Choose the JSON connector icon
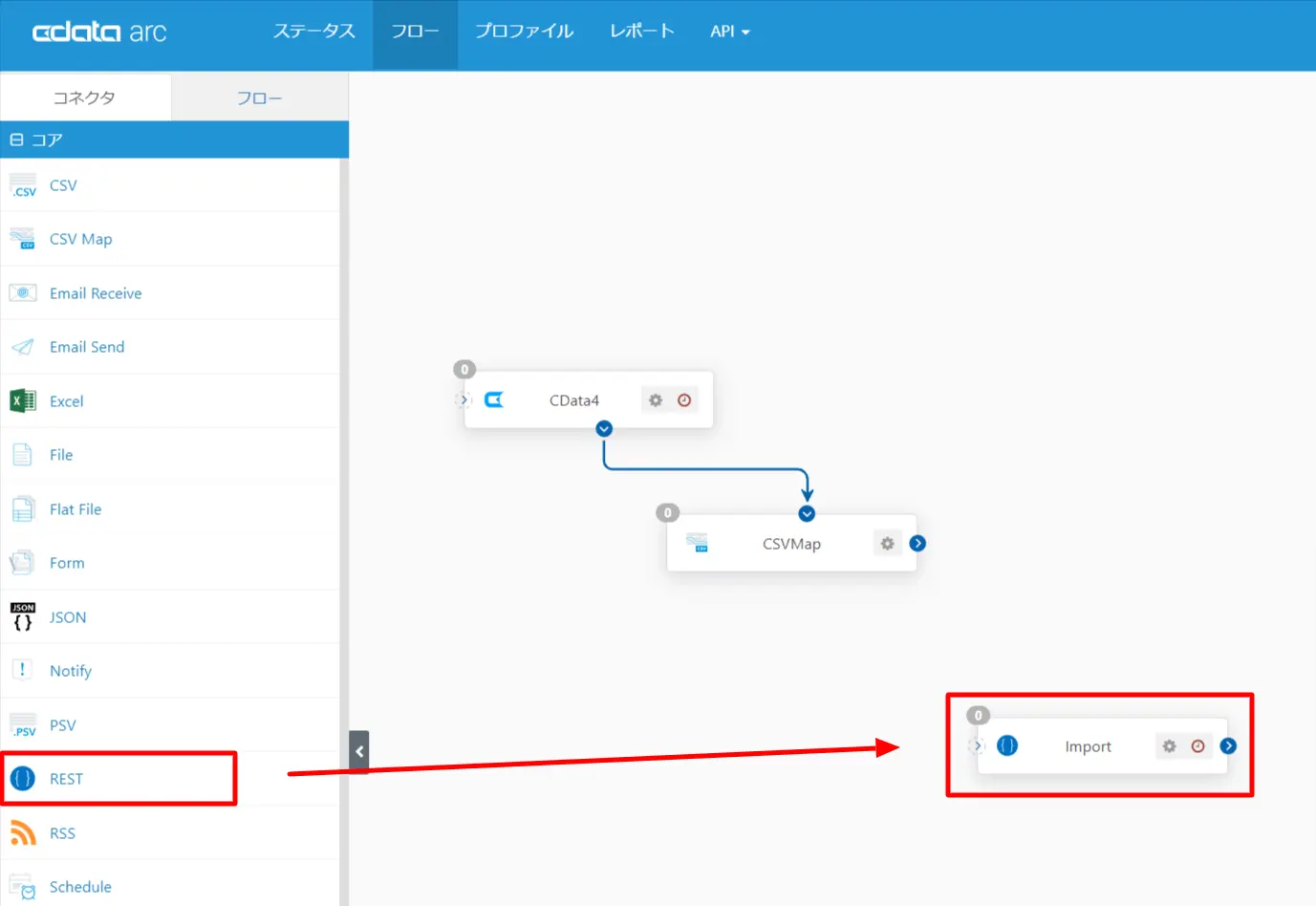 tap(23, 617)
